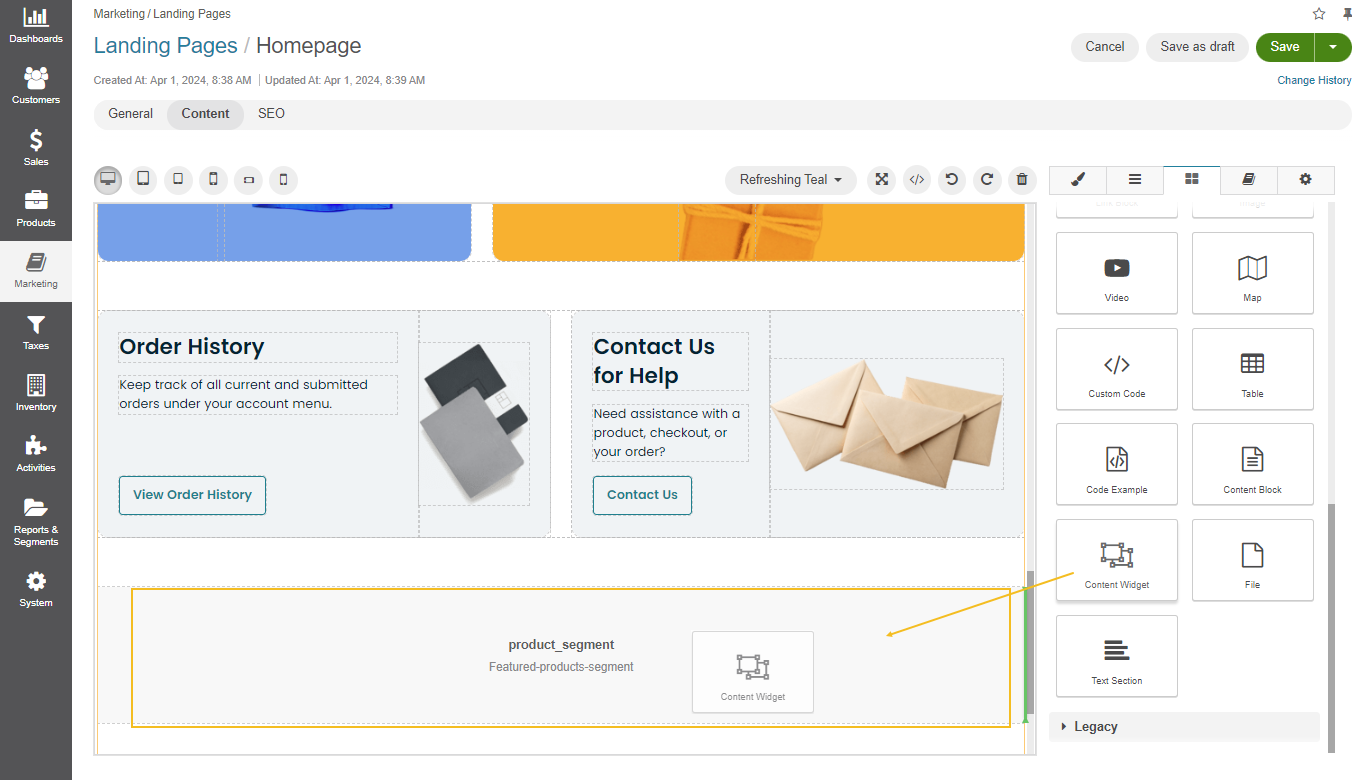Select the Content tab
Image resolution: width=1352 pixels, height=780 pixels.
(x=206, y=114)
